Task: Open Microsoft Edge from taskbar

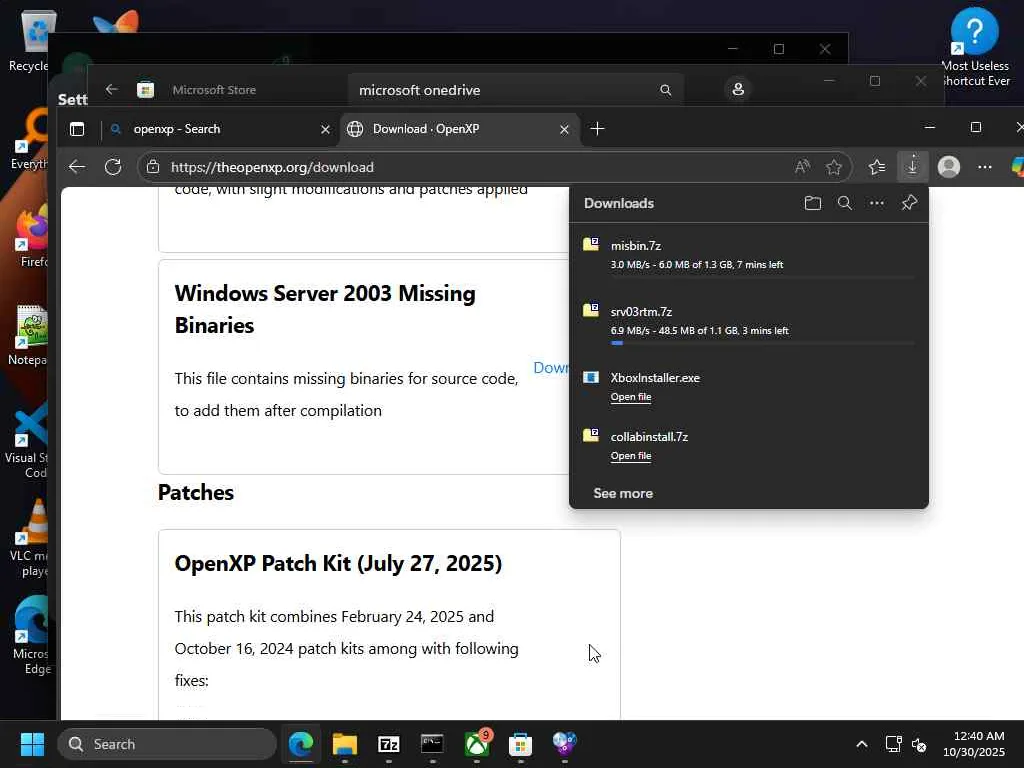Action: point(301,744)
